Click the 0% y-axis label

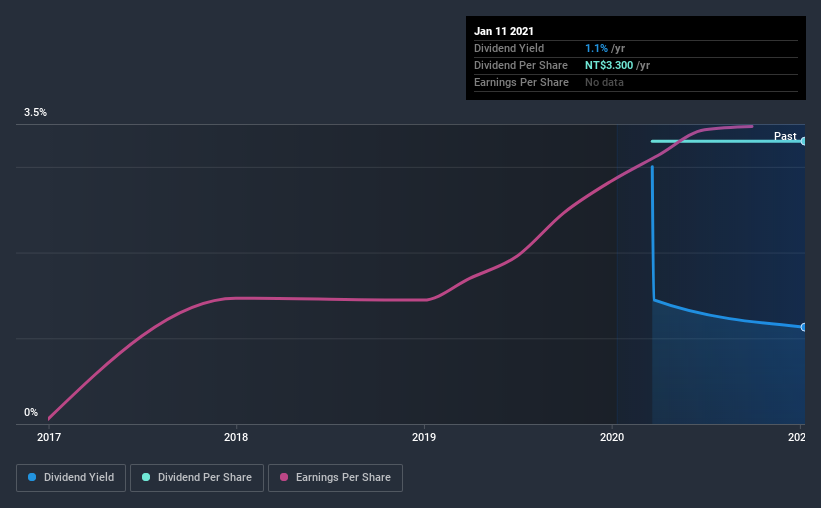[x=31, y=413]
